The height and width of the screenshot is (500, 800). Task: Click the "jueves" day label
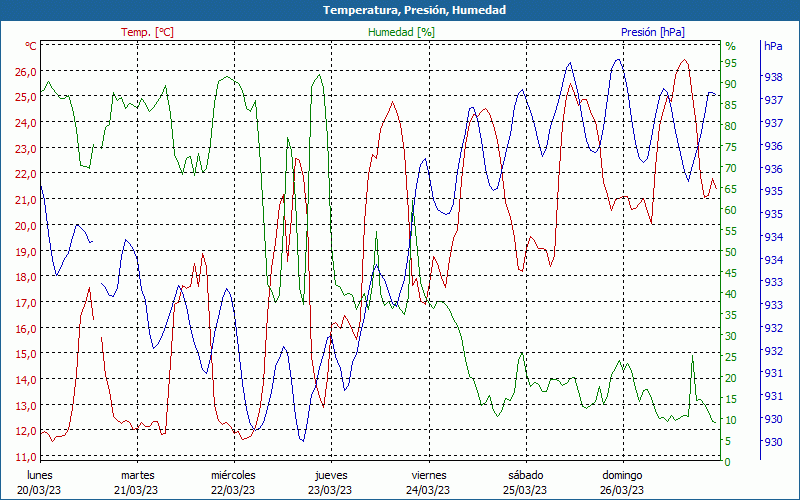331,475
